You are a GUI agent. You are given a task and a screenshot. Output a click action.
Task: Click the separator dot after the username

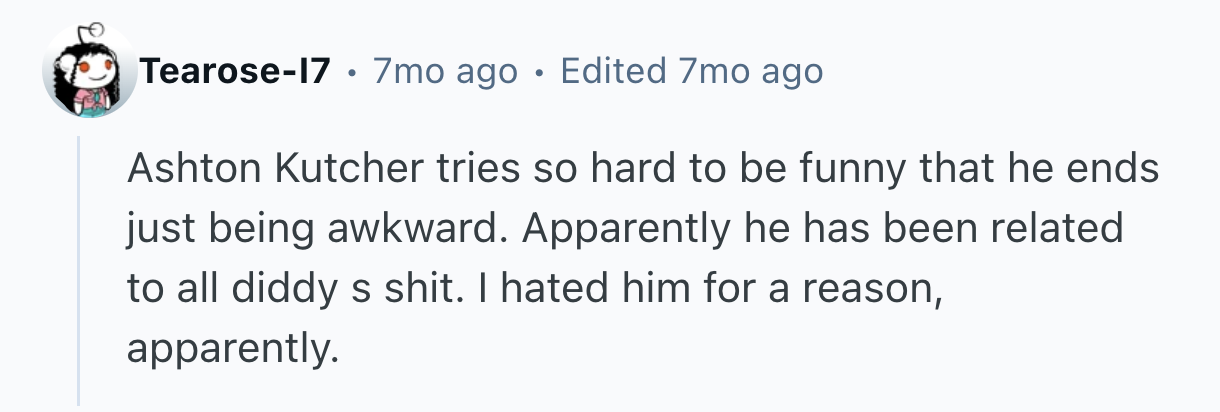pyautogui.click(x=351, y=72)
